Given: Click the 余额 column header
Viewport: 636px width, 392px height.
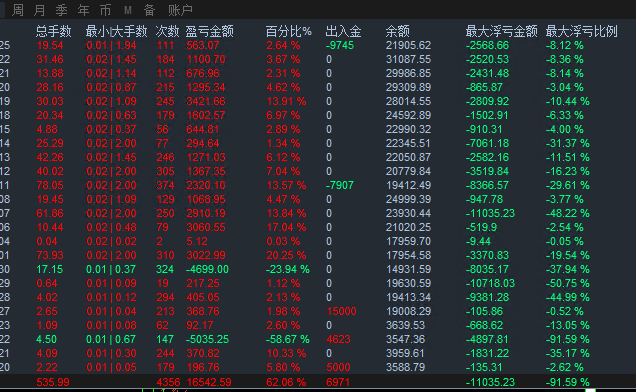Looking at the screenshot, I should (x=398, y=31).
